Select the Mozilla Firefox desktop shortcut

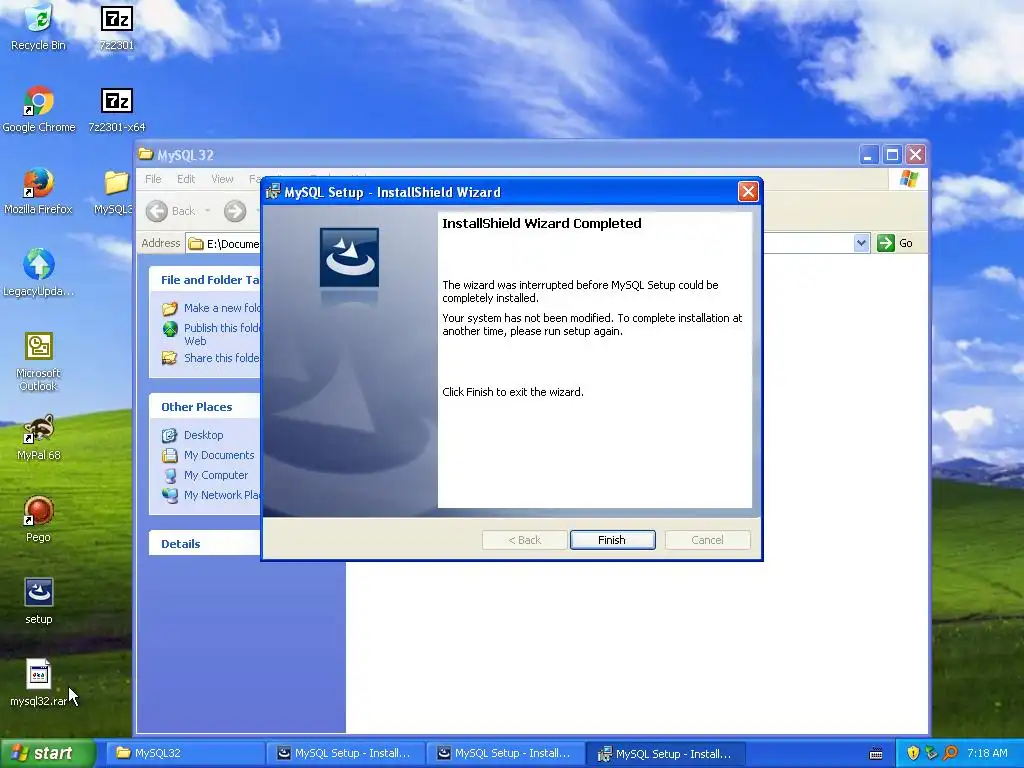39,191
